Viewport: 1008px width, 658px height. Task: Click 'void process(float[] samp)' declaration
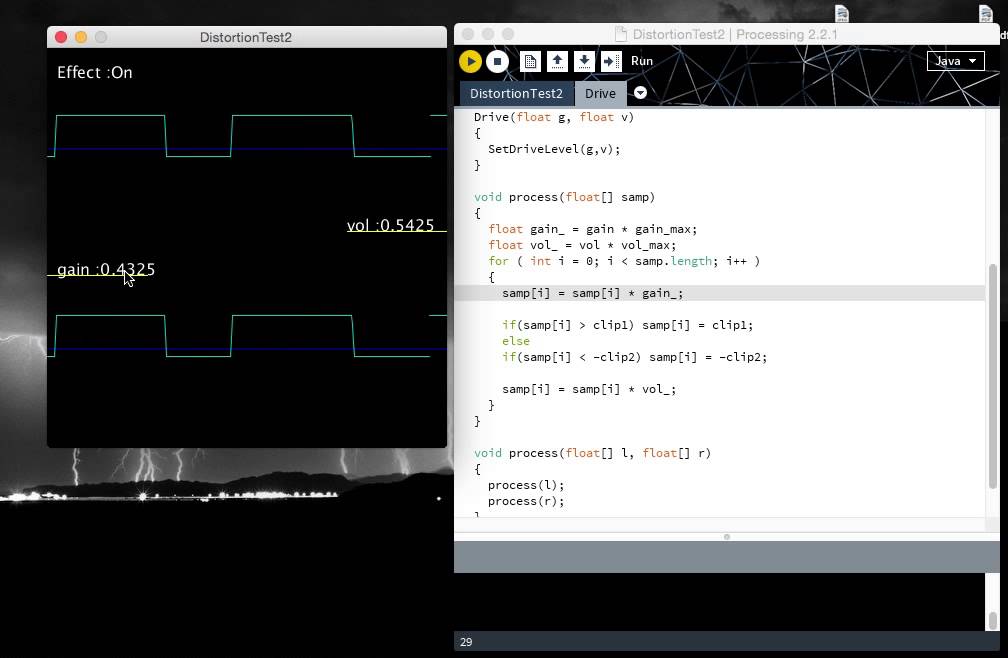click(564, 197)
